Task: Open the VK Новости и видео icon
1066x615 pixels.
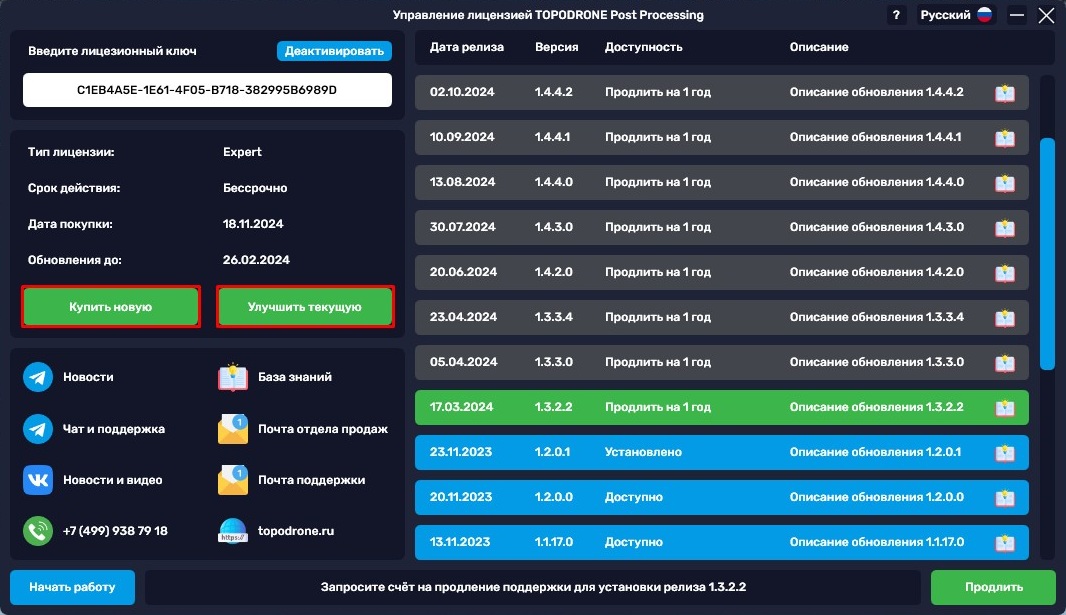Action: click(x=38, y=480)
